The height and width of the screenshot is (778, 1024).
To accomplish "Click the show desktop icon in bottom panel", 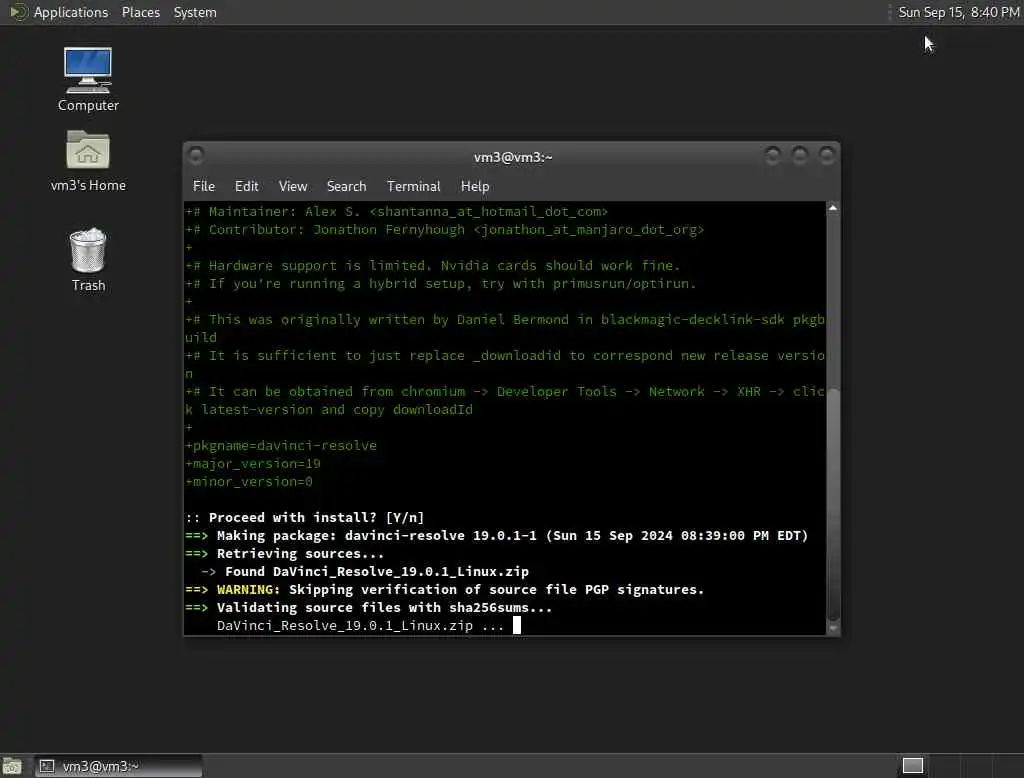I will (12, 766).
